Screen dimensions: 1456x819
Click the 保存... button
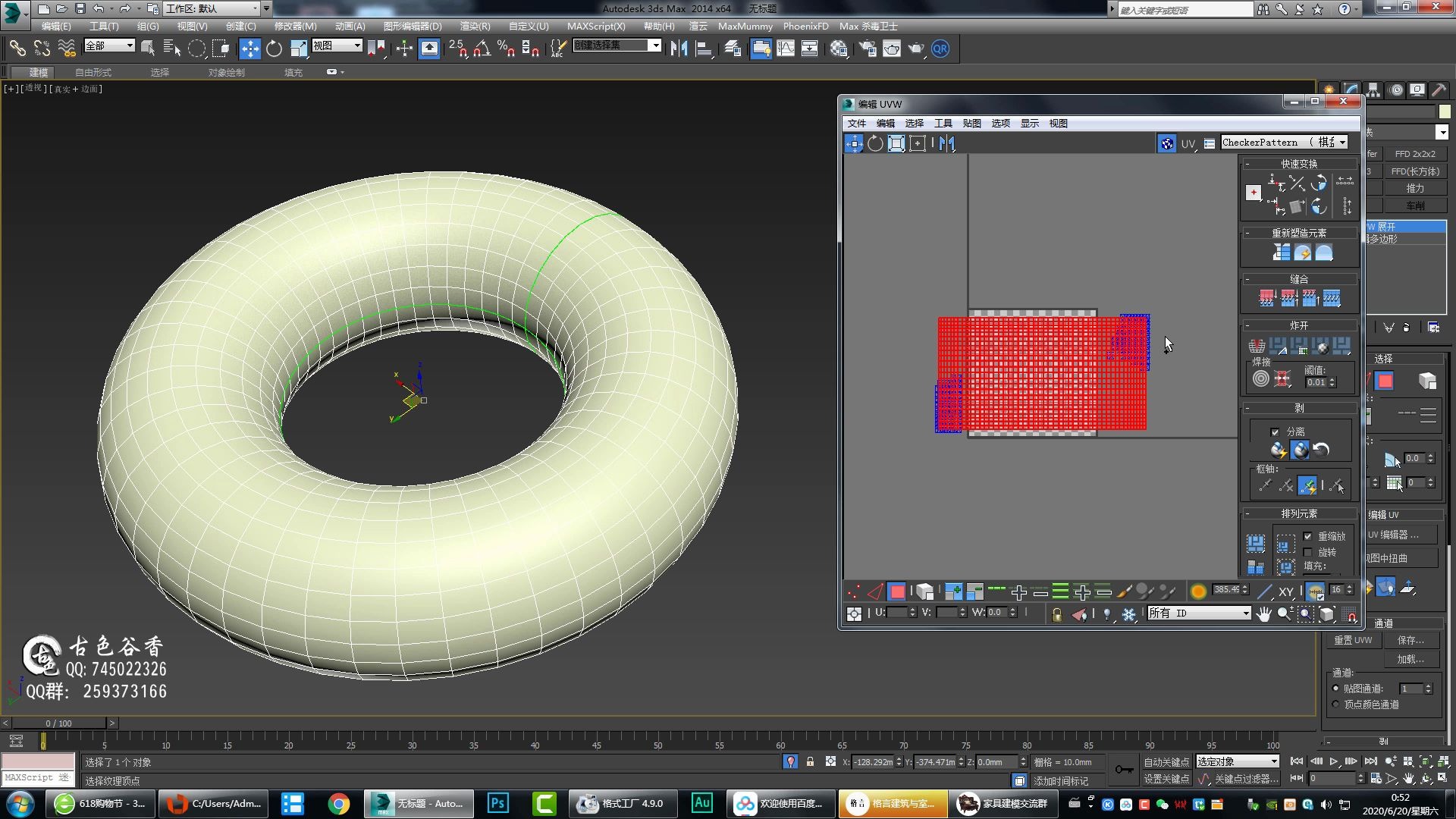pos(1410,640)
